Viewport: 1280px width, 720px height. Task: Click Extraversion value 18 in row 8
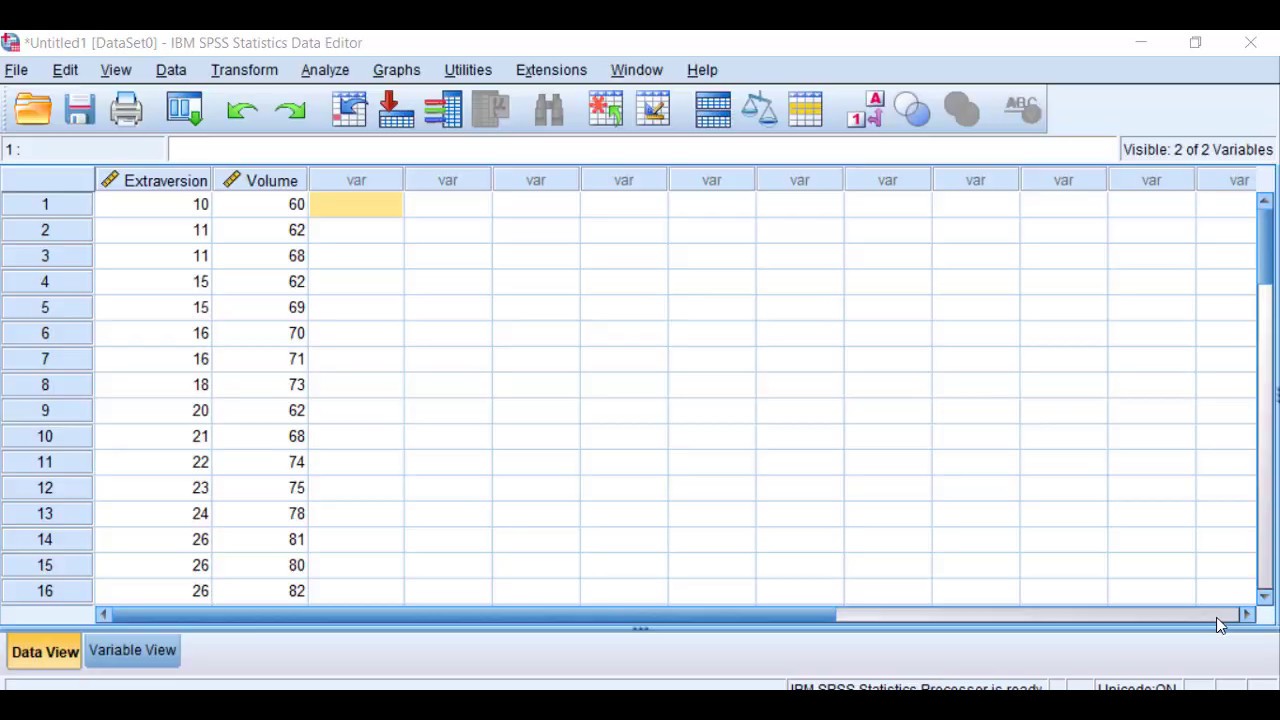pos(154,385)
